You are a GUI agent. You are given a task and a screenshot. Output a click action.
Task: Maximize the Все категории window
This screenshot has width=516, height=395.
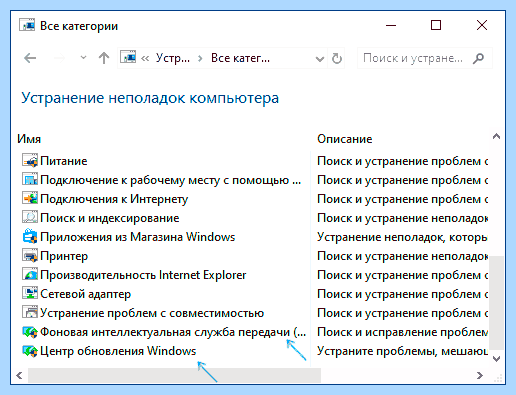click(x=436, y=25)
